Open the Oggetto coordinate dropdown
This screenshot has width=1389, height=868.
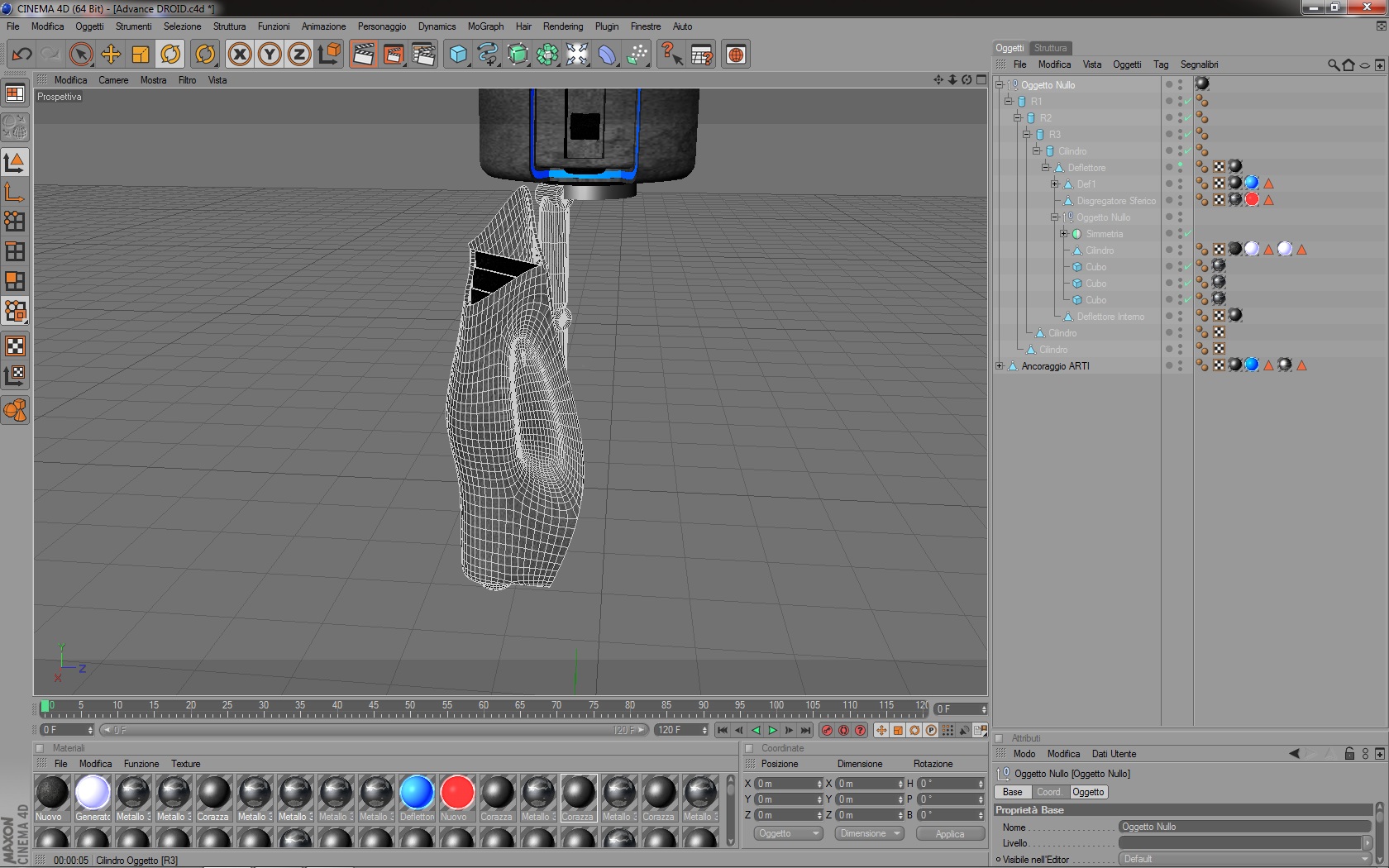[787, 833]
